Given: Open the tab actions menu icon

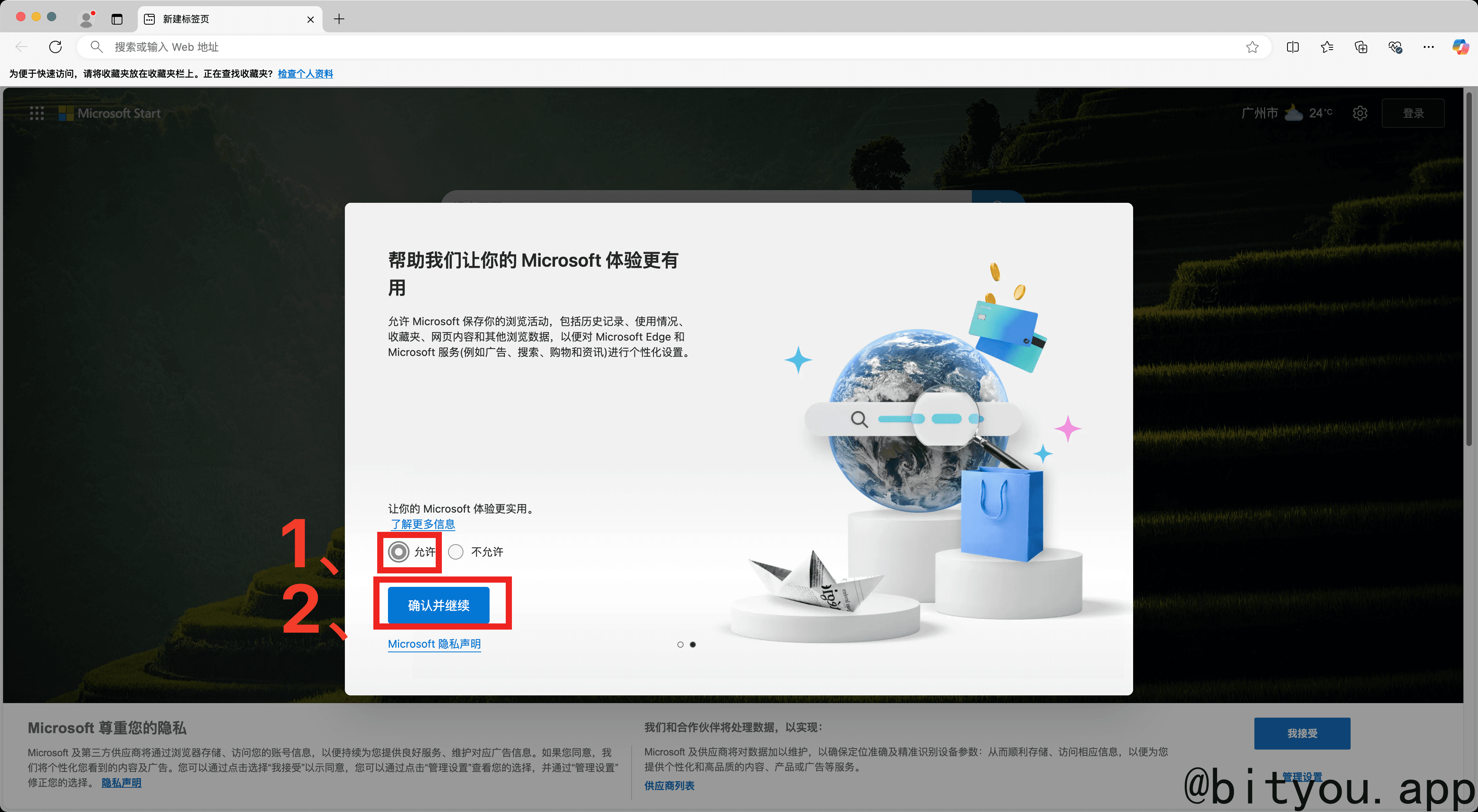Looking at the screenshot, I should coord(117,19).
